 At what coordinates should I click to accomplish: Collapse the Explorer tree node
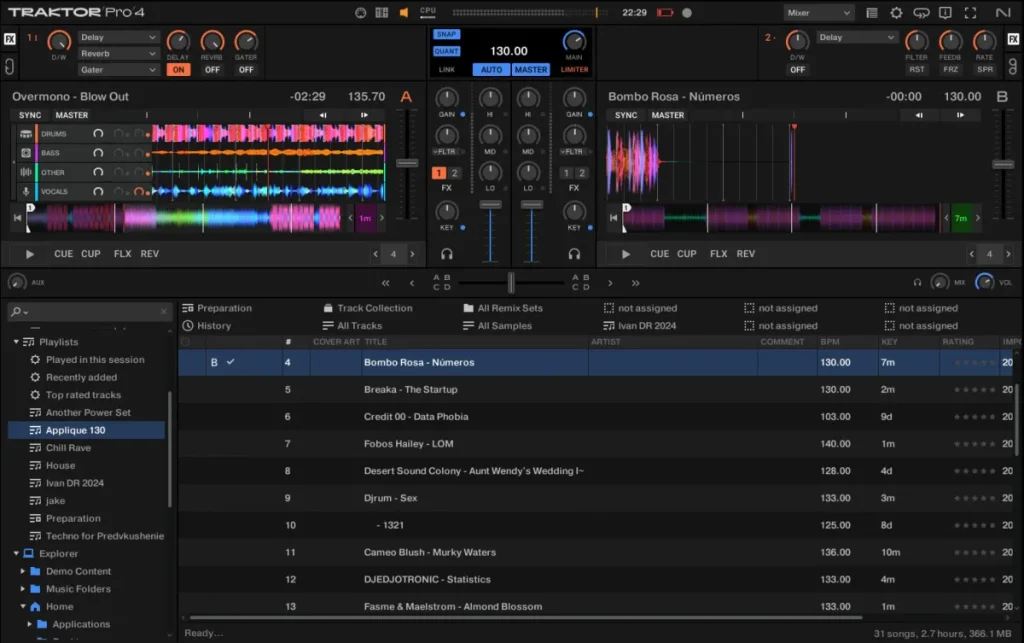pos(16,553)
